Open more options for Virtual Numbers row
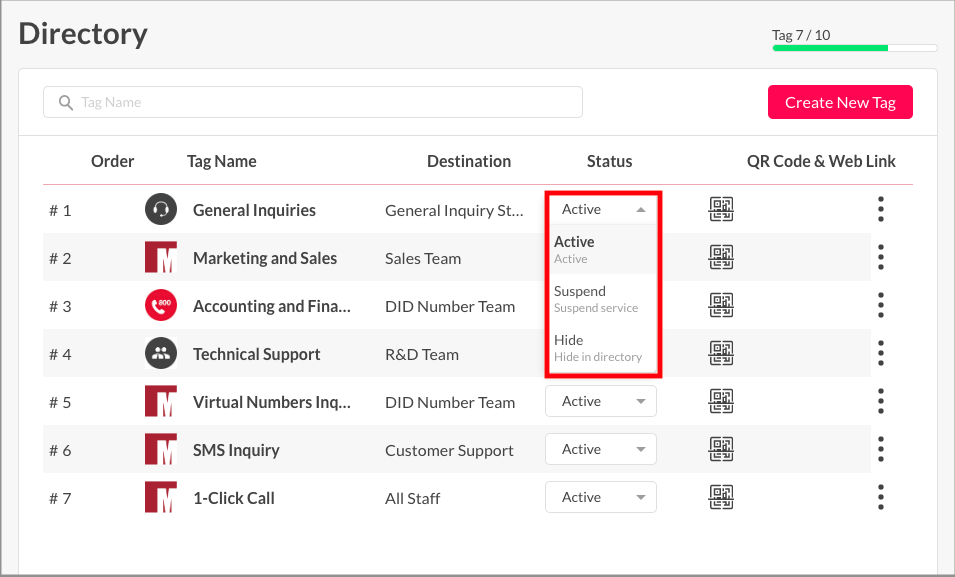The width and height of the screenshot is (955, 577). 881,401
